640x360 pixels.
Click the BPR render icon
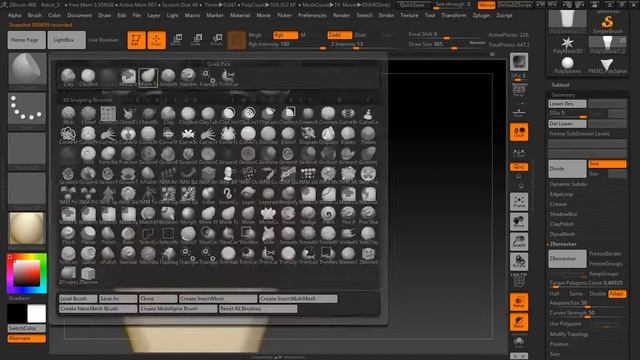pyautogui.click(x=519, y=62)
